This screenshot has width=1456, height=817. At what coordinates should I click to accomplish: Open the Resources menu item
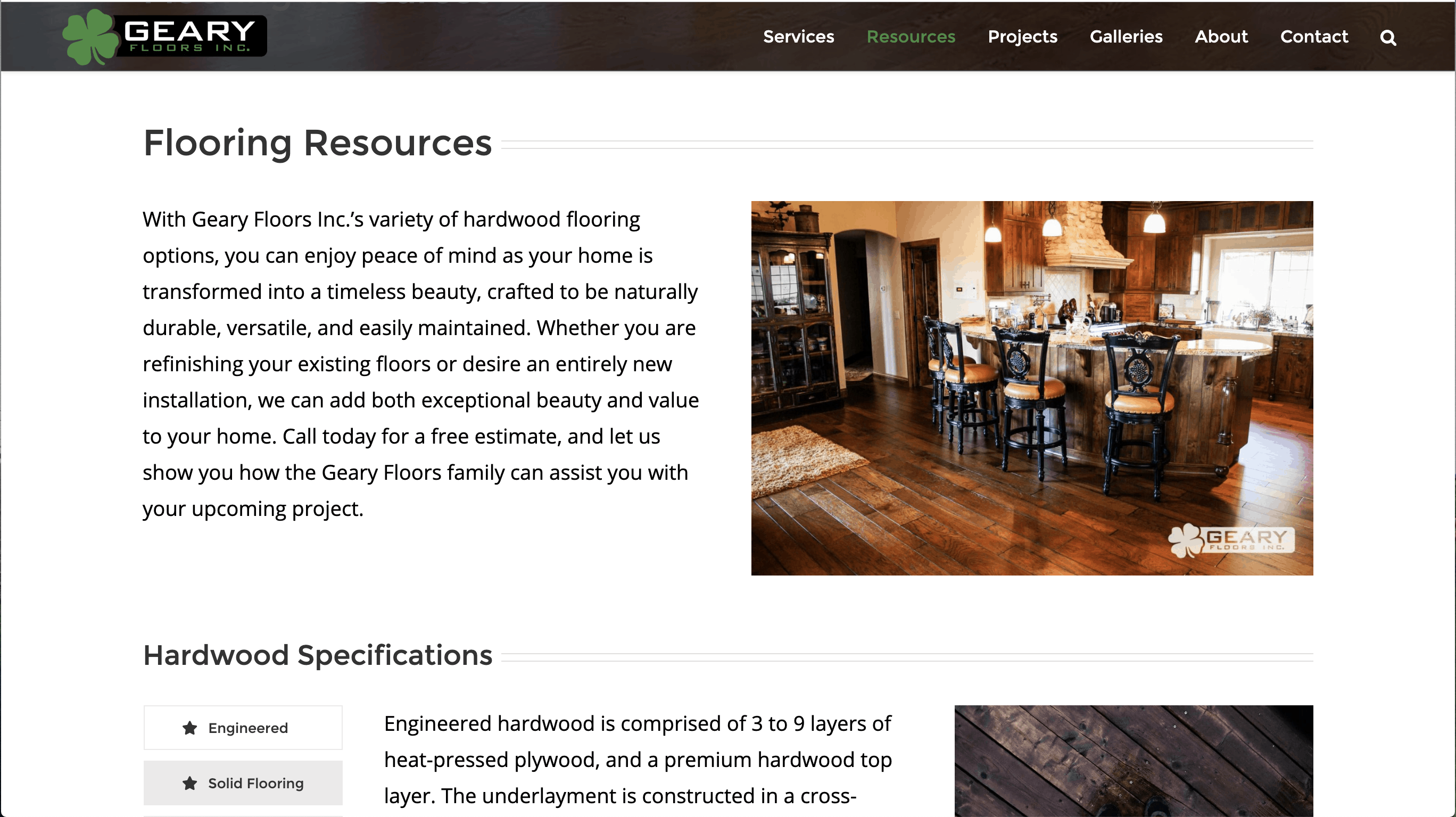coord(911,37)
